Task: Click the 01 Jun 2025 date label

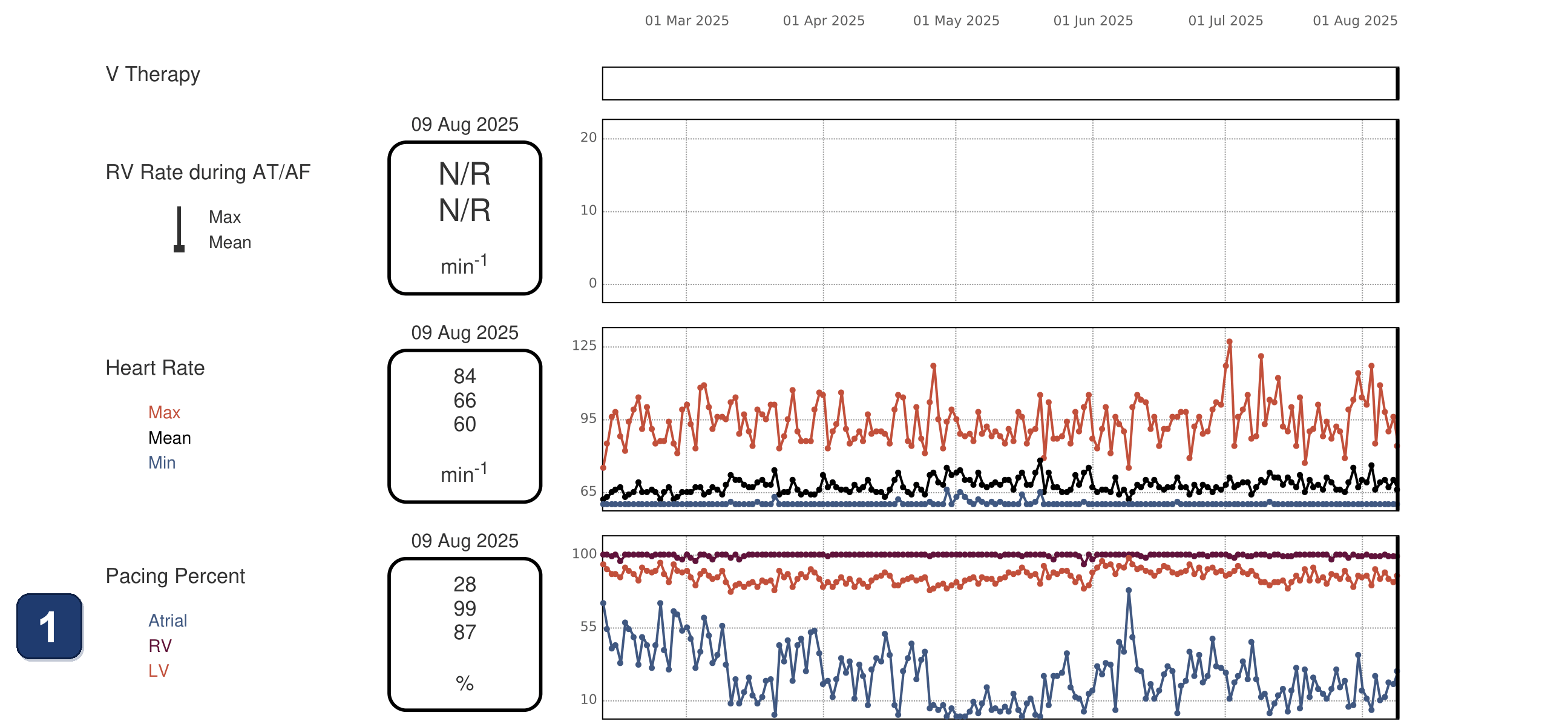Action: coord(1093,21)
